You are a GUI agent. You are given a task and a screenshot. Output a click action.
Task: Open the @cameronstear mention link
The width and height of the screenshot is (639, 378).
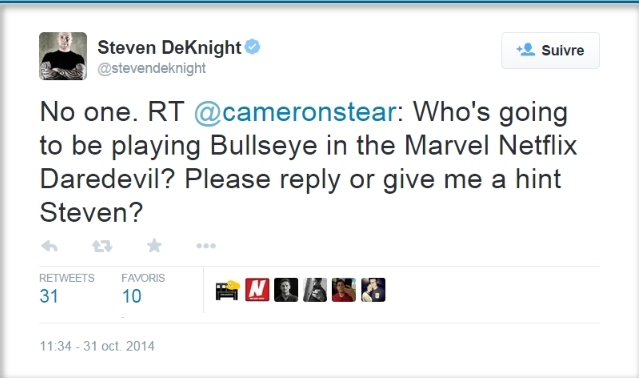(295, 112)
